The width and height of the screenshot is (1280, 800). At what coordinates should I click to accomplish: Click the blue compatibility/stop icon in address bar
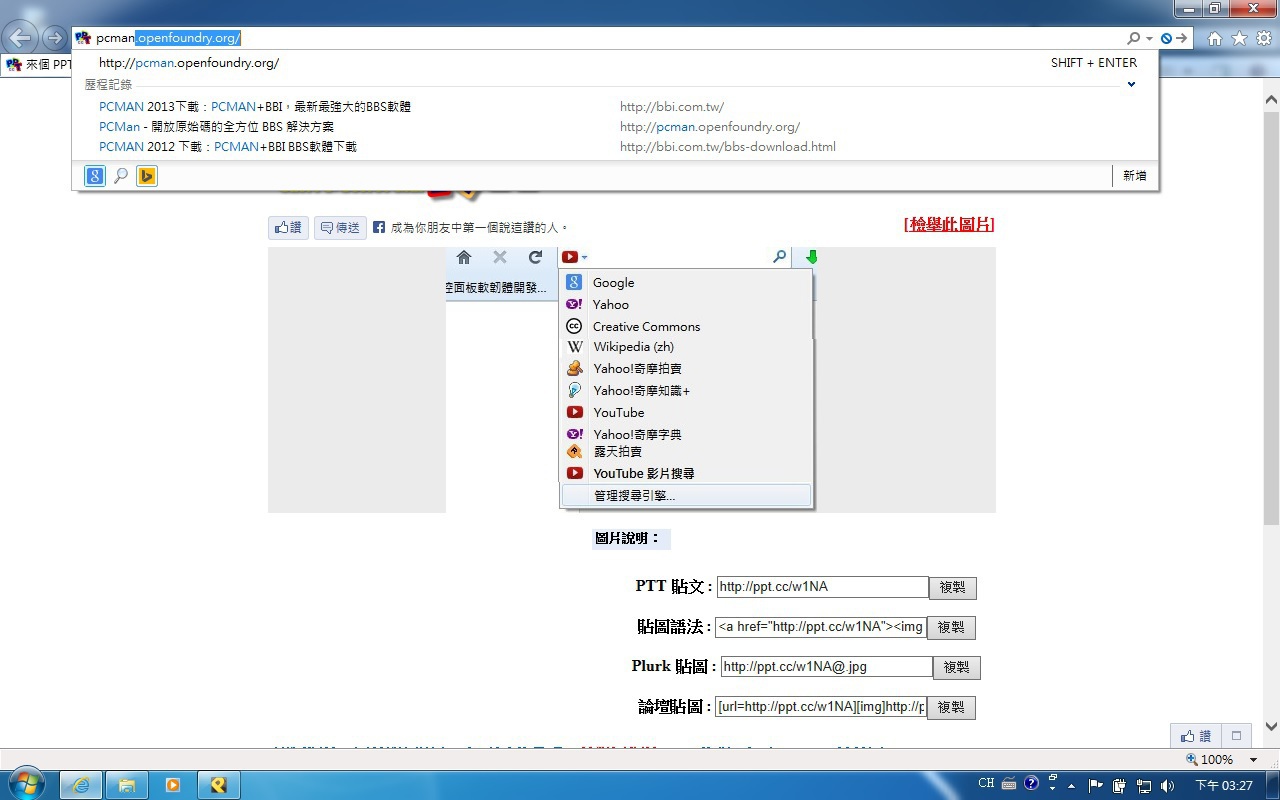pos(1166,38)
